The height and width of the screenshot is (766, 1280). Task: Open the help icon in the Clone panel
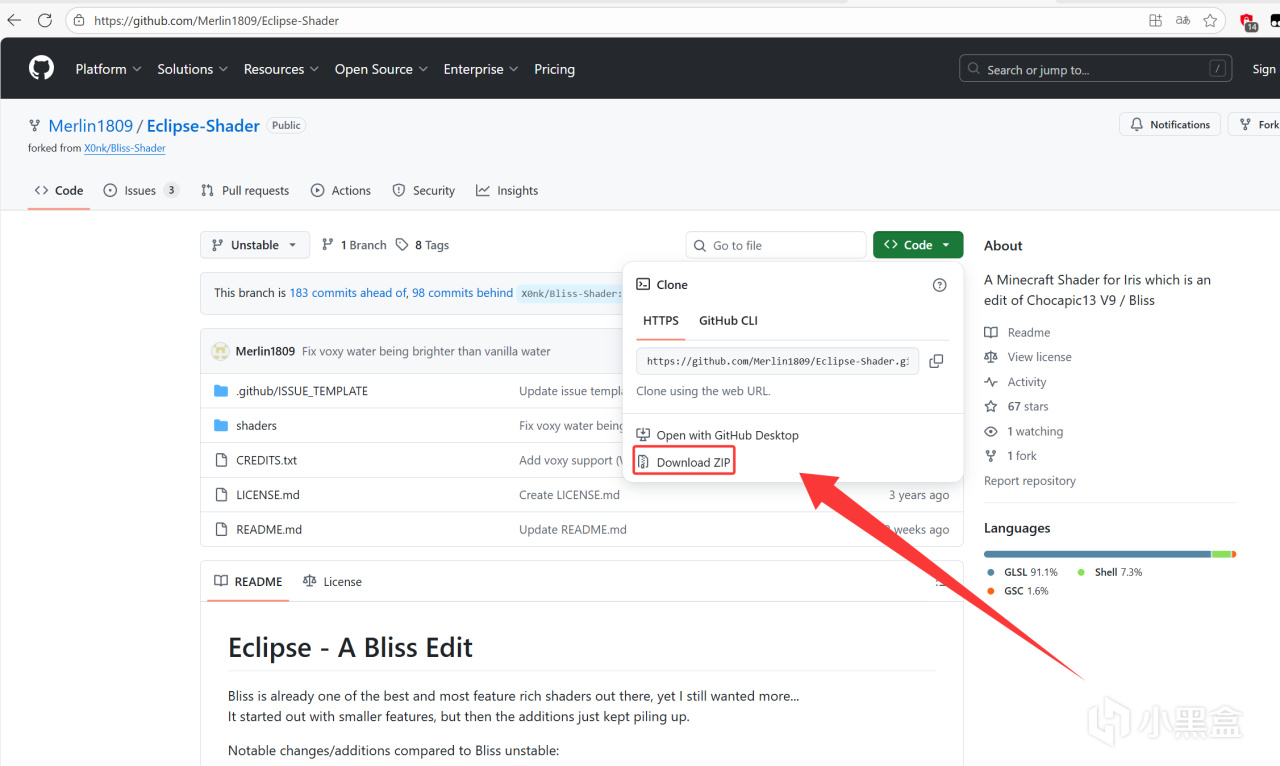939,285
